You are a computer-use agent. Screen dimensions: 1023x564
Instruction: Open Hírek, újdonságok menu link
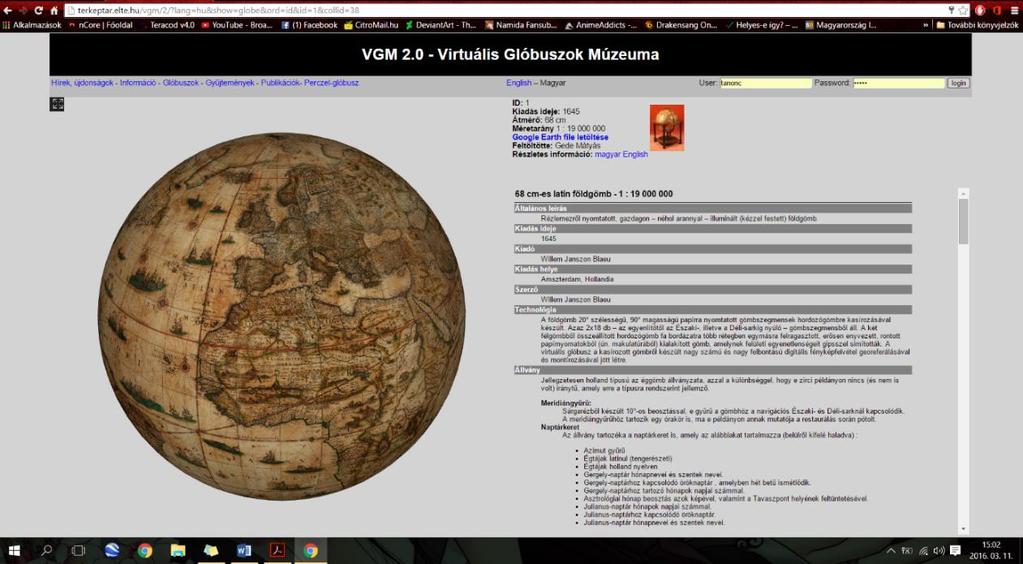pyautogui.click(x=83, y=83)
